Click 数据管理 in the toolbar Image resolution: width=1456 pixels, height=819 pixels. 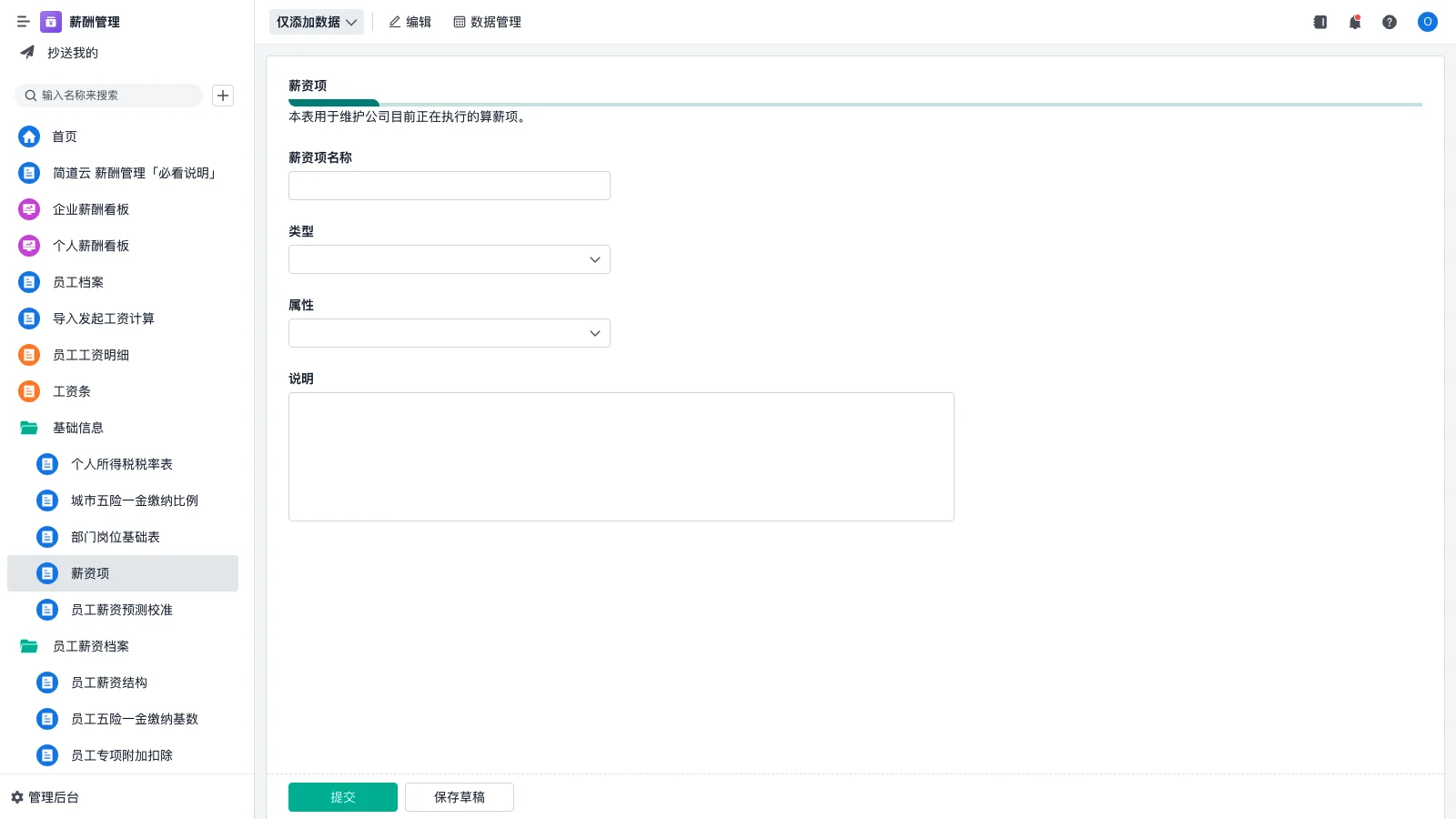pos(488,22)
